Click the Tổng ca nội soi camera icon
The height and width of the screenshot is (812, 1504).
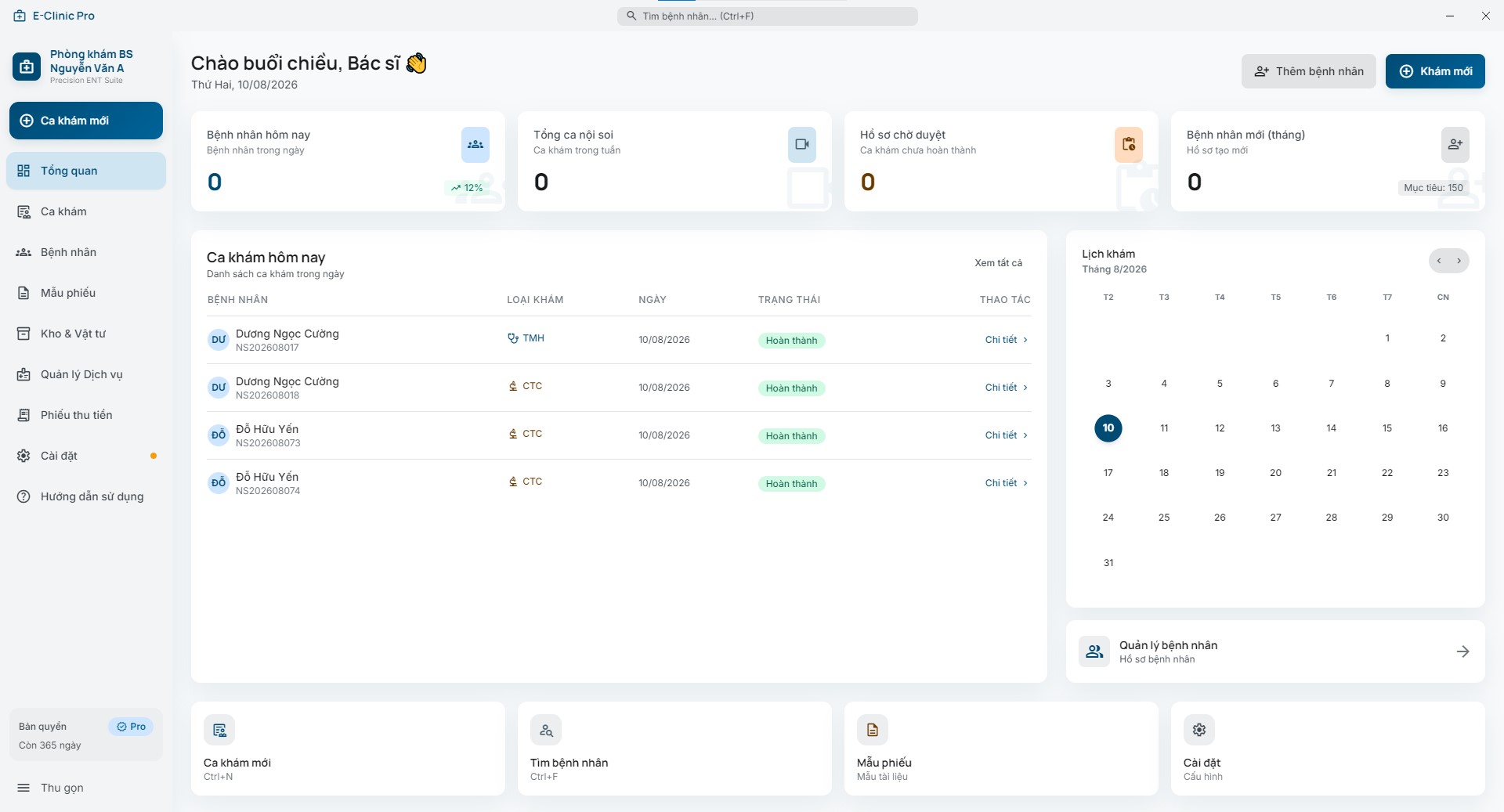point(802,145)
